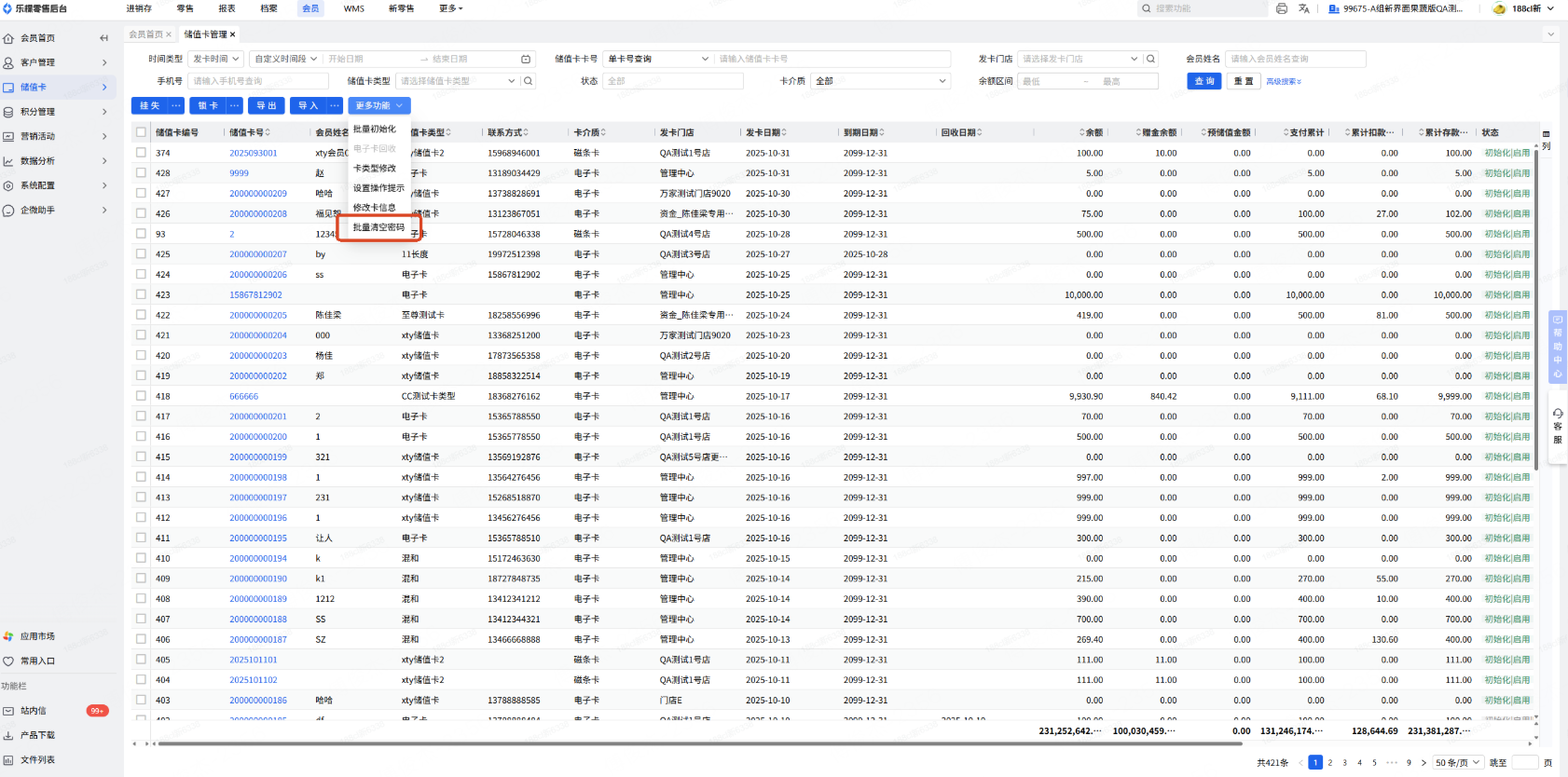1568x777 pixels.
Task: Click the 重置 reset button
Action: (1244, 81)
